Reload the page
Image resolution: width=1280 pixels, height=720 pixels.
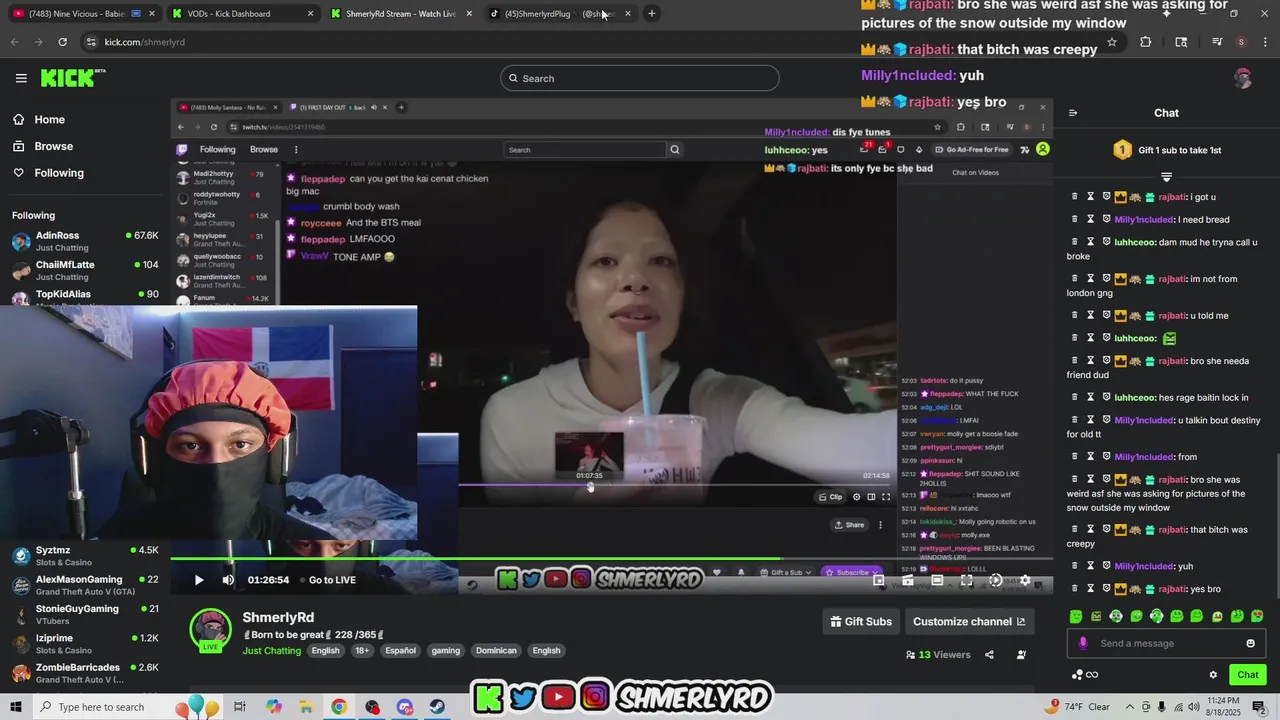pos(62,42)
